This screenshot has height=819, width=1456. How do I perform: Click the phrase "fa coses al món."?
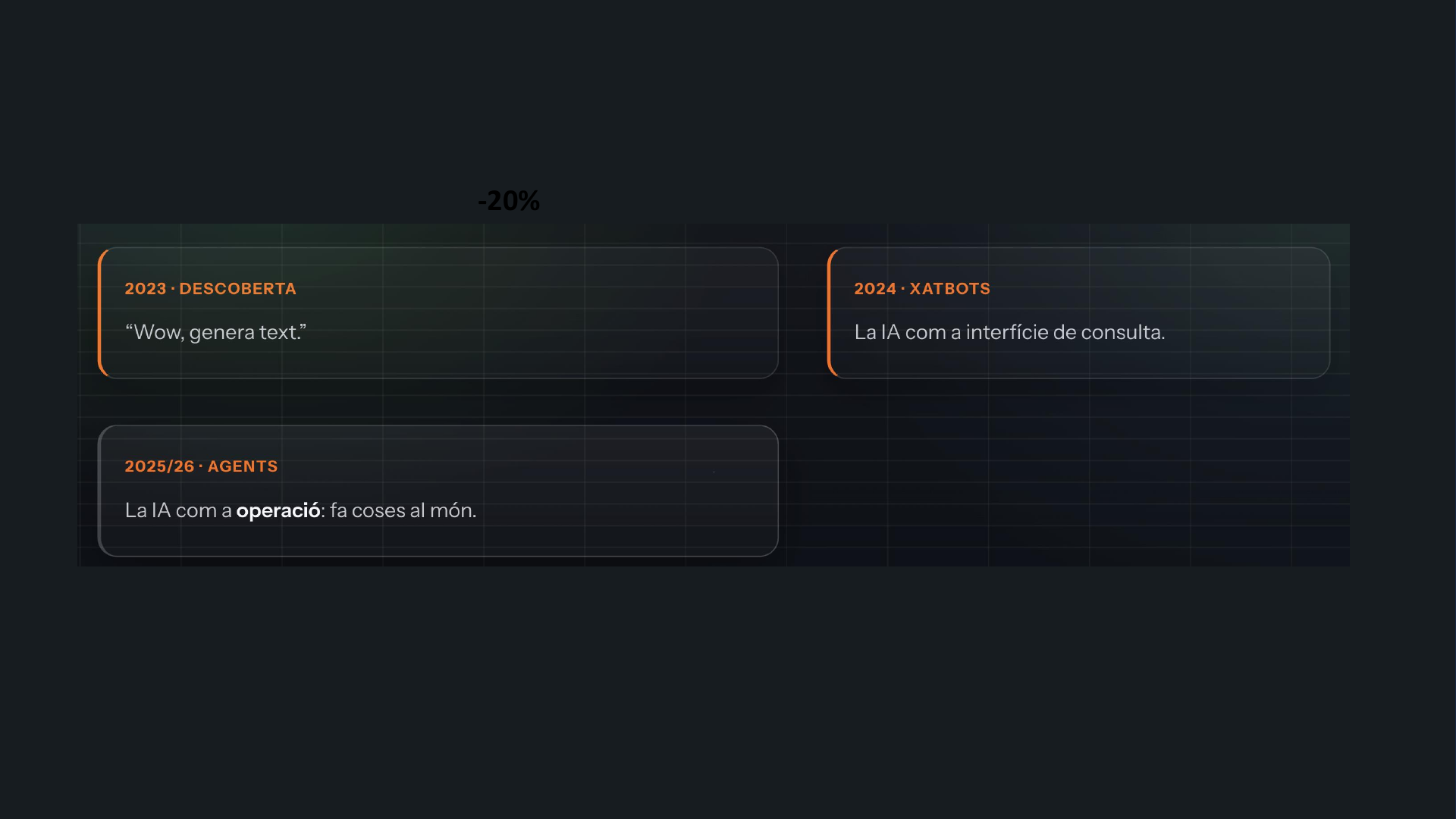403,510
